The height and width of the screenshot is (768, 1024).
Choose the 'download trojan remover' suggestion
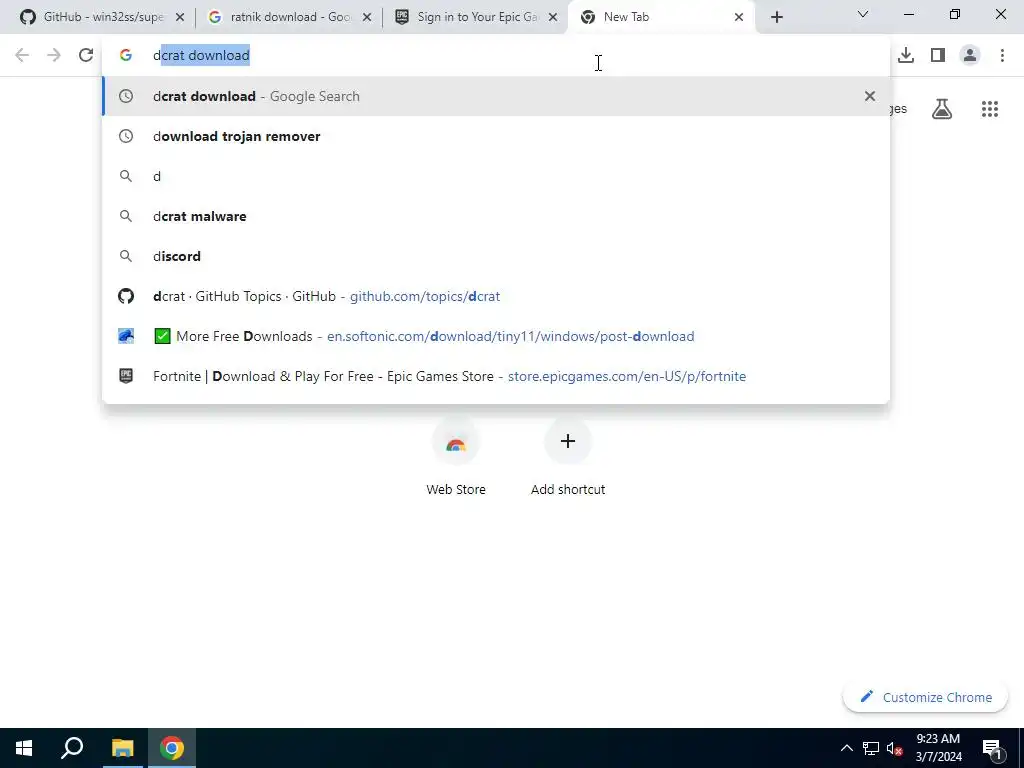click(496, 136)
